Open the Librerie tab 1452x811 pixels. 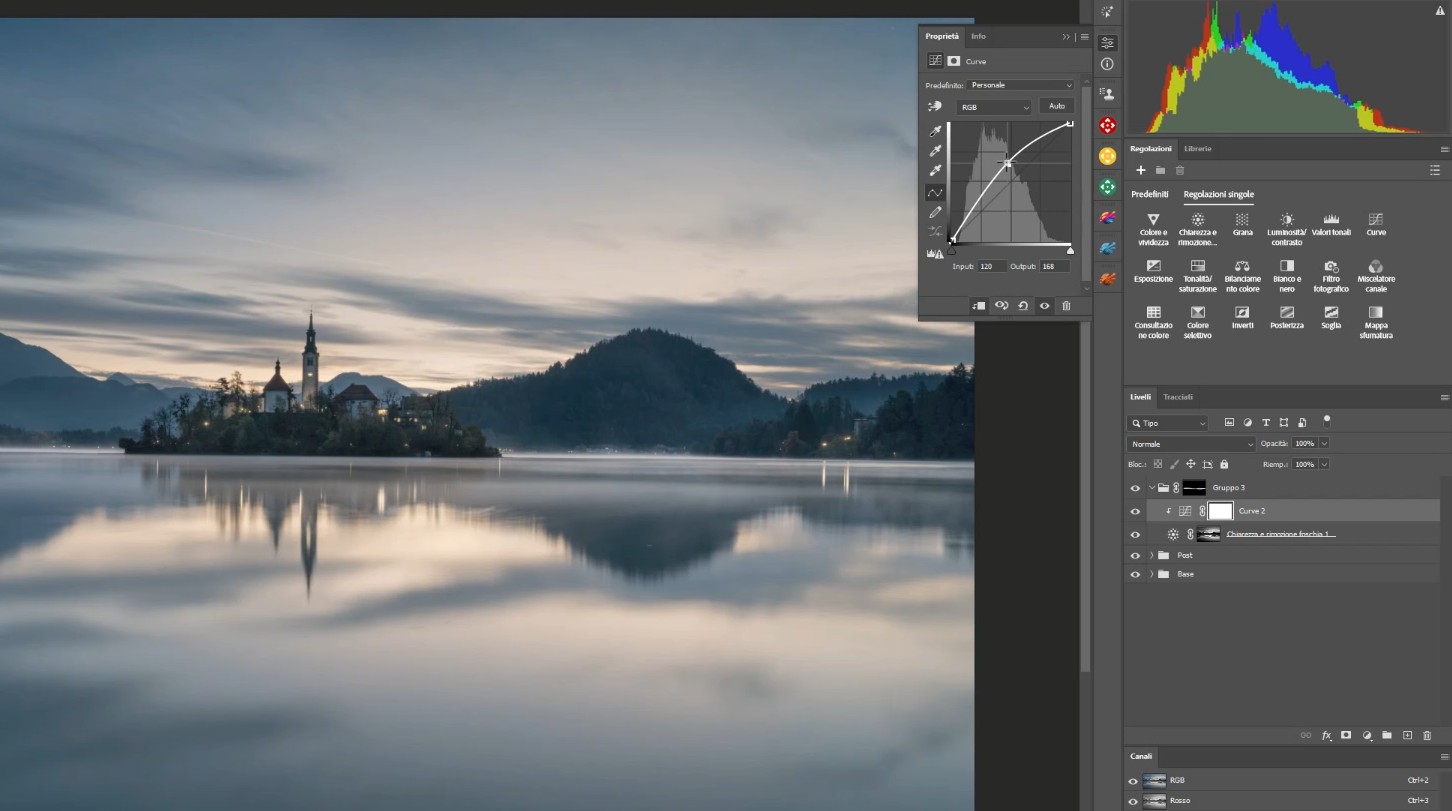pos(1197,149)
